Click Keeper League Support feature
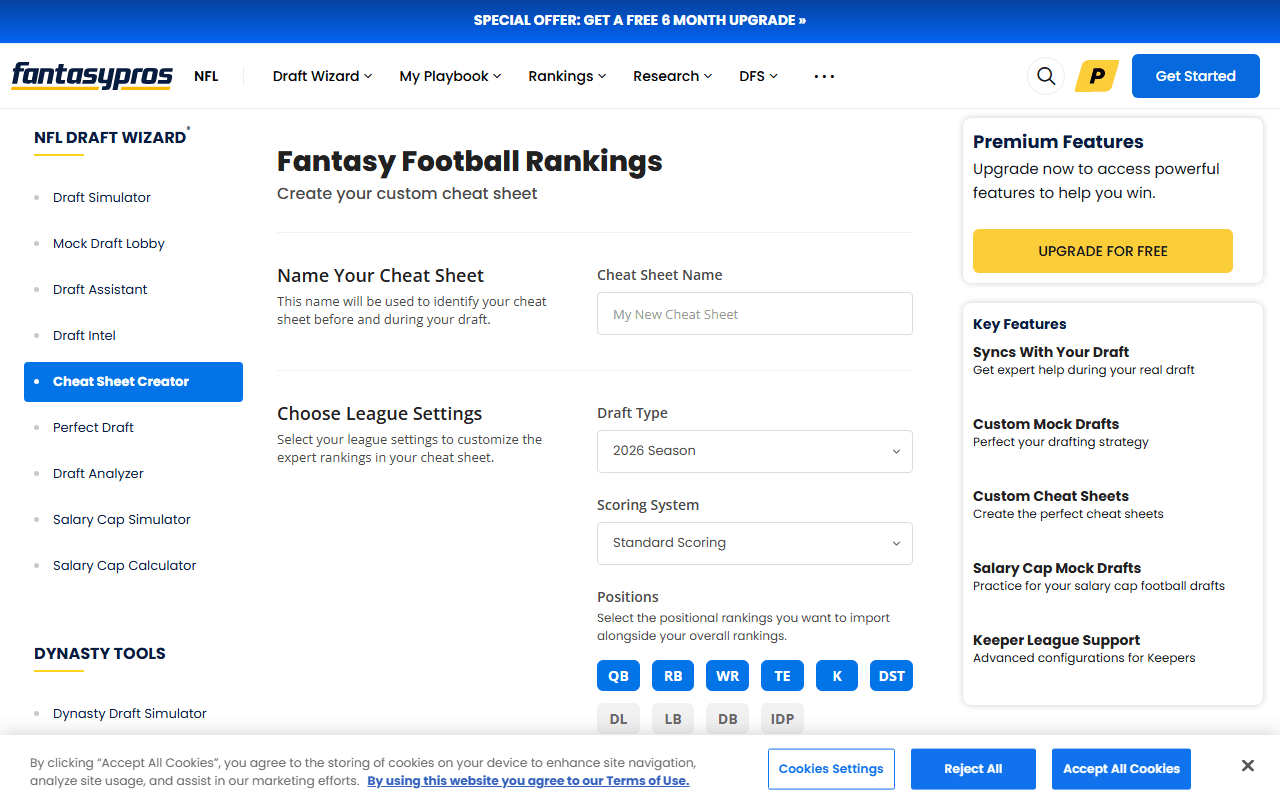1280x800 pixels. [x=1056, y=640]
